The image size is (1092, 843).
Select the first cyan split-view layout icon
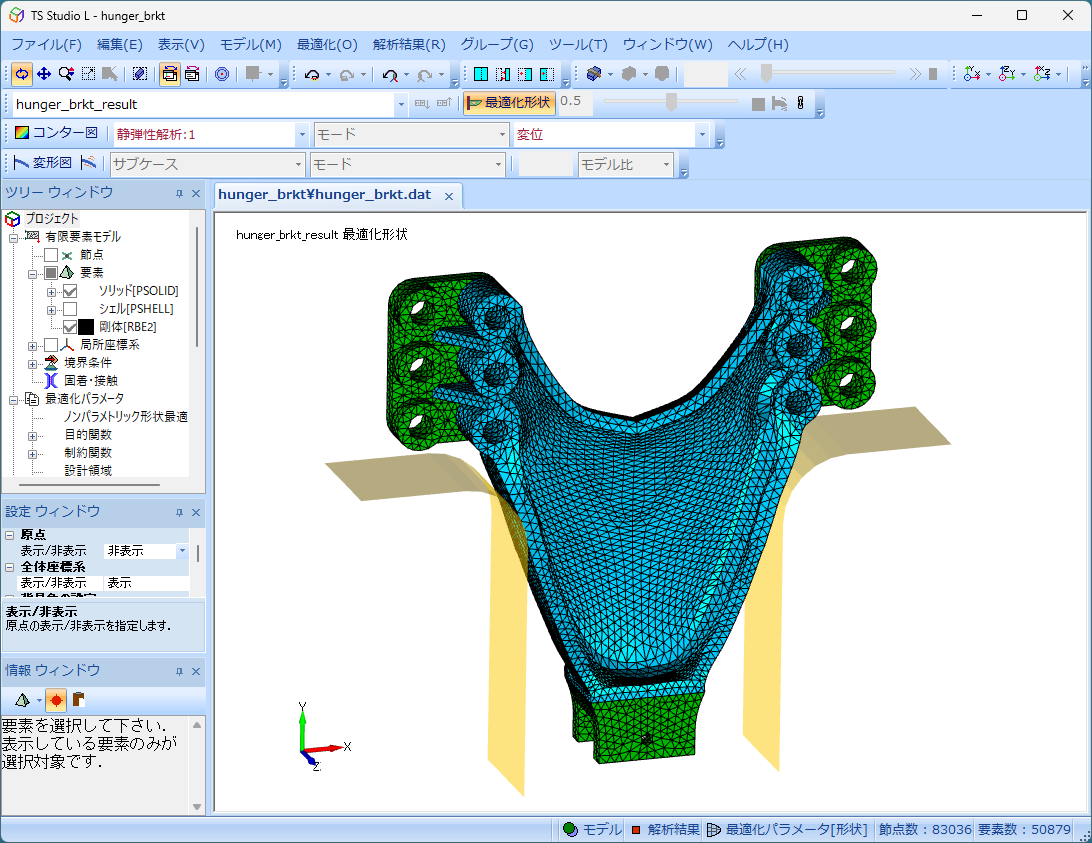click(481, 74)
